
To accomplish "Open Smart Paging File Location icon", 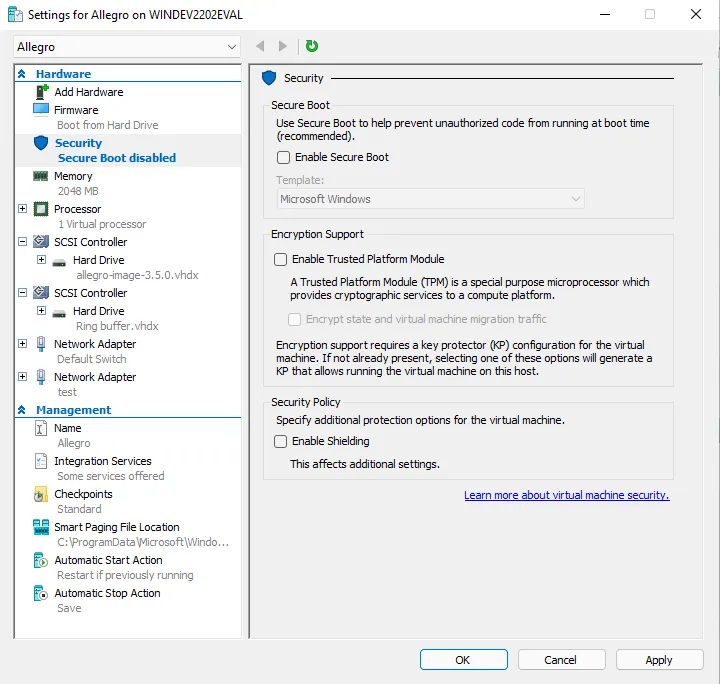I will [41, 527].
